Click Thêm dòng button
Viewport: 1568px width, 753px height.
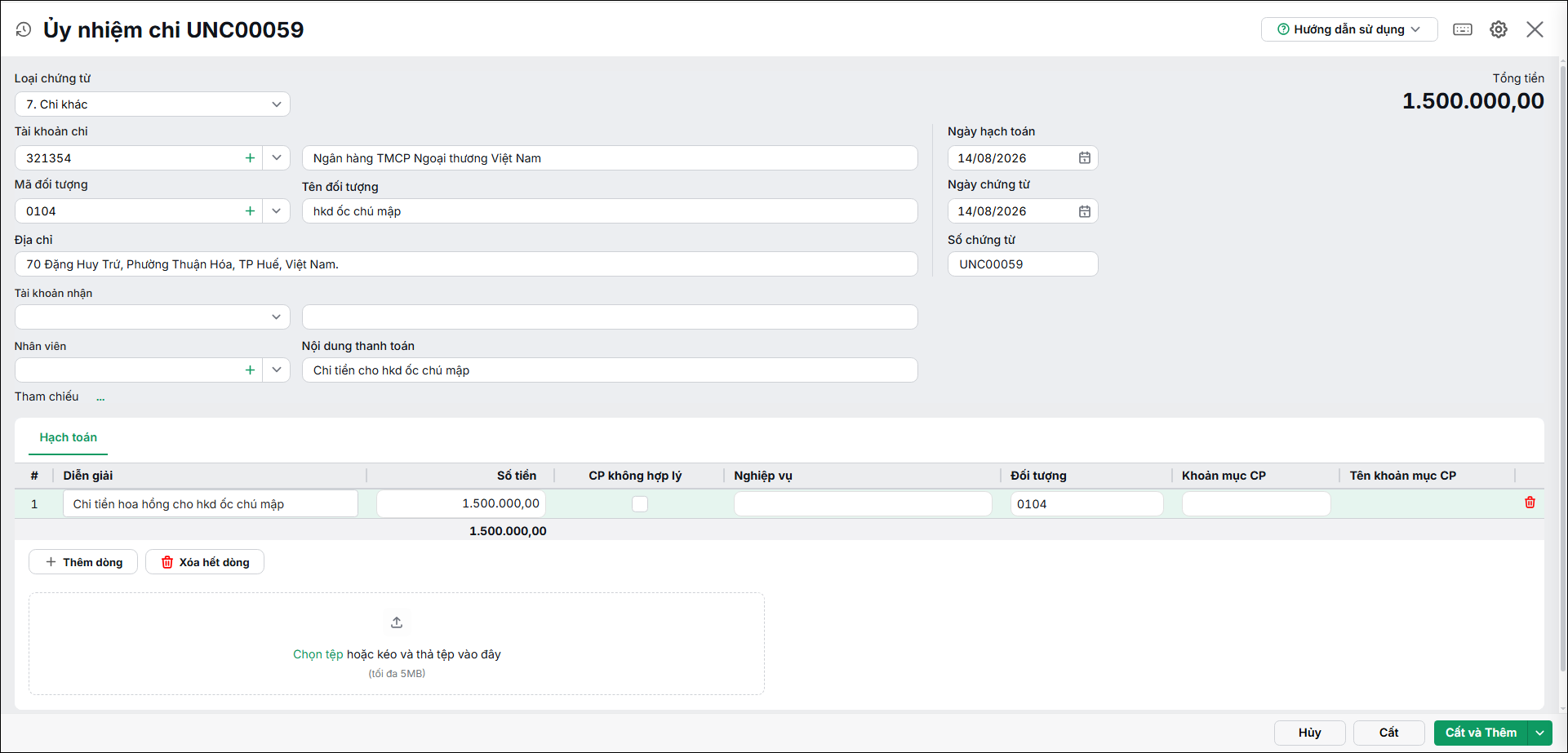(x=83, y=562)
